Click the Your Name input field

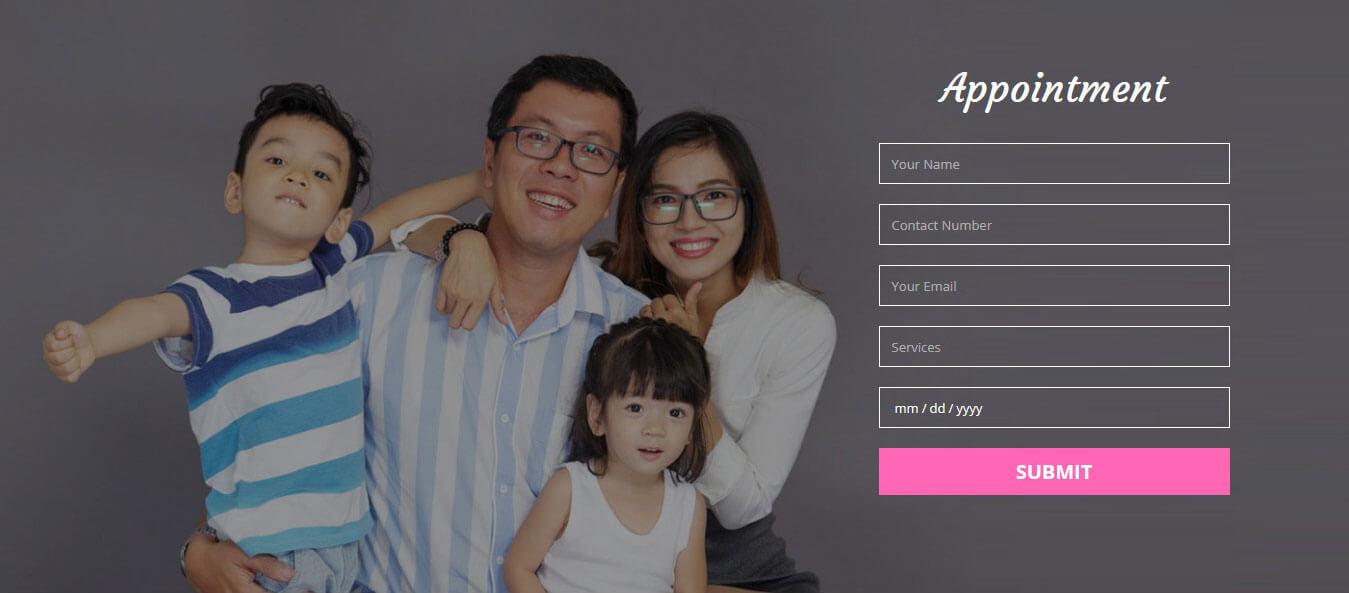(1054, 163)
